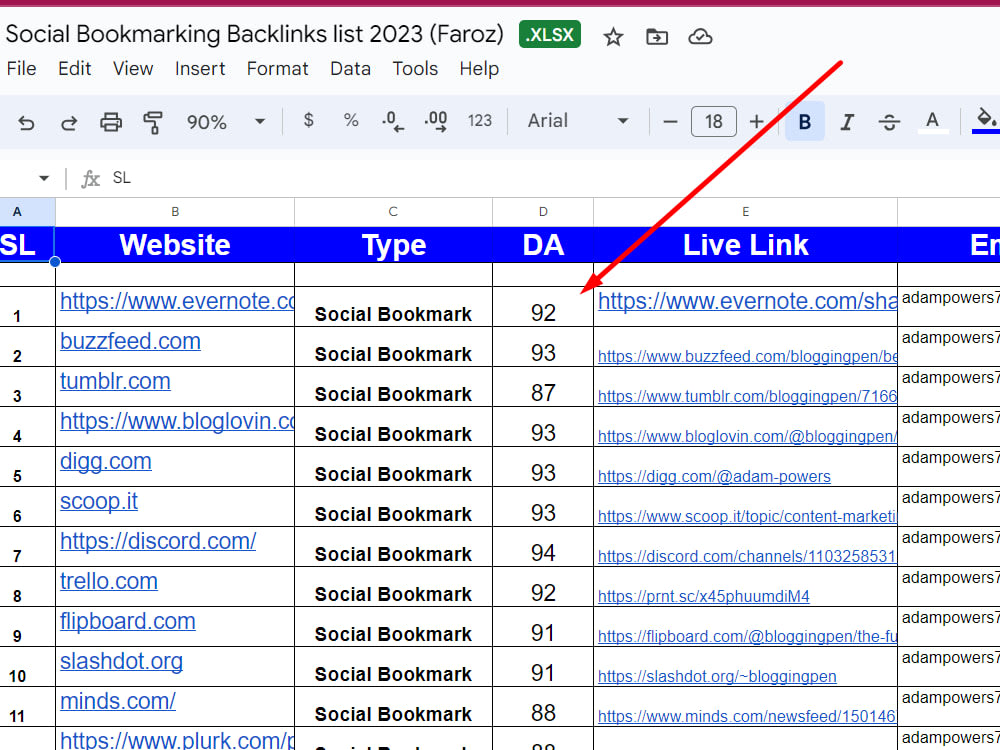
Task: Select column E header
Action: click(745, 212)
